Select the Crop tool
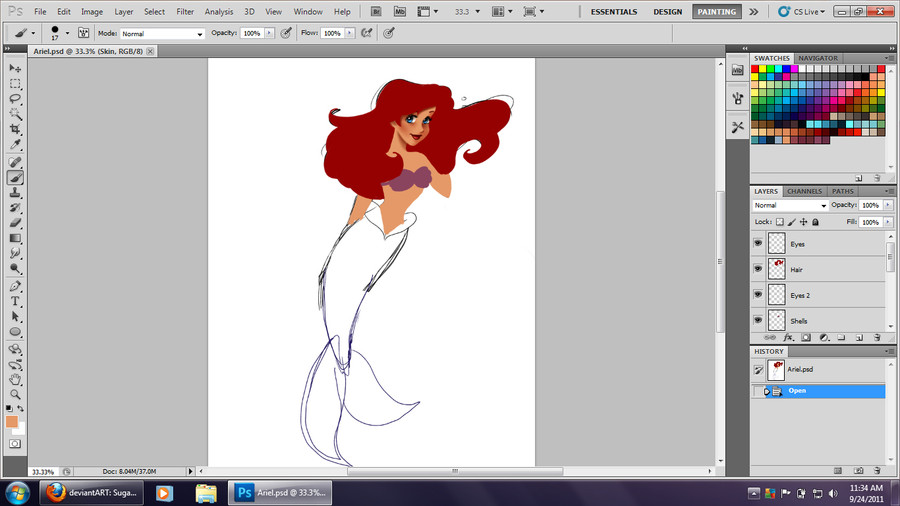Image resolution: width=900 pixels, height=506 pixels. (x=15, y=129)
